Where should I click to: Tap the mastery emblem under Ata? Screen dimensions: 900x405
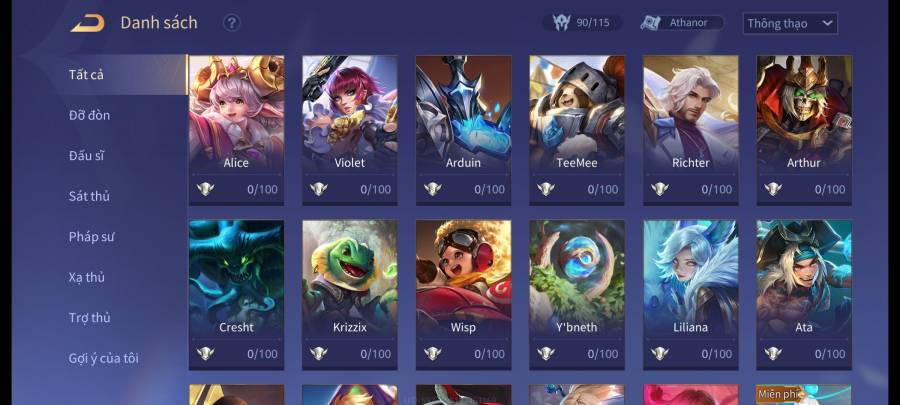coord(773,353)
